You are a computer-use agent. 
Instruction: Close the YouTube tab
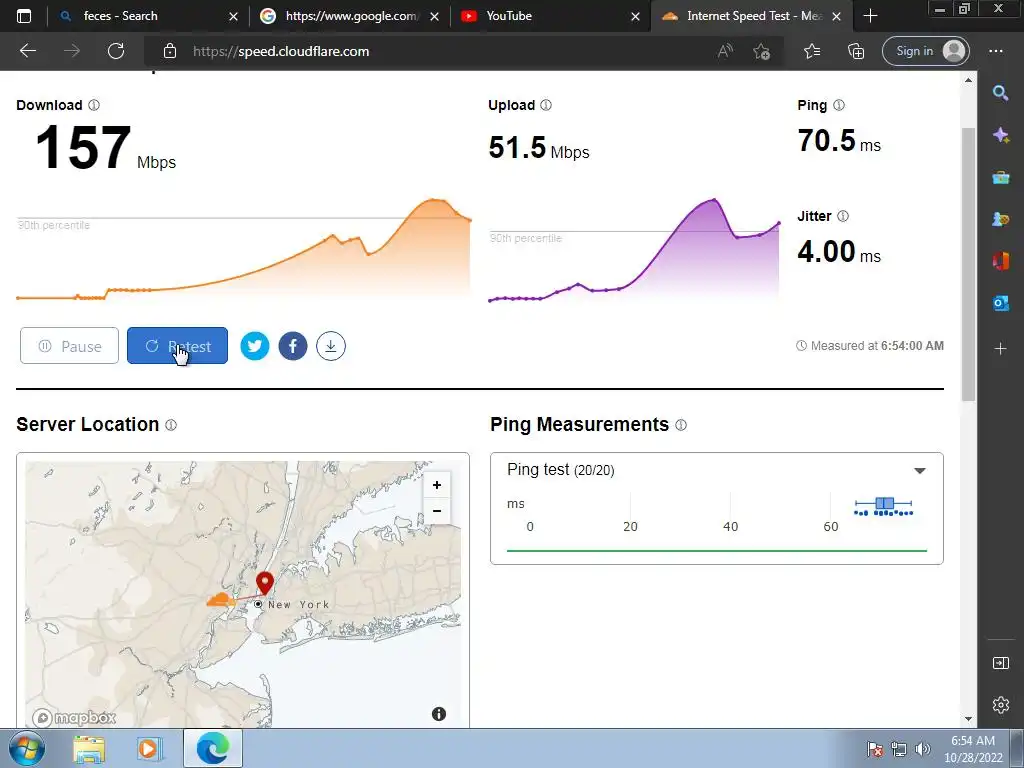tap(635, 16)
